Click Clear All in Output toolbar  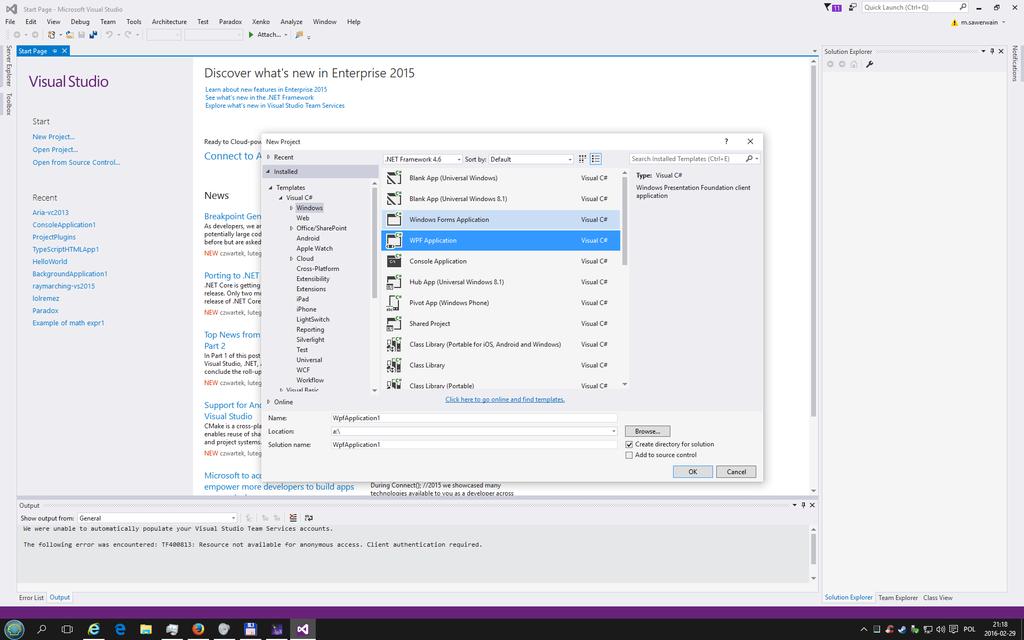(293, 518)
